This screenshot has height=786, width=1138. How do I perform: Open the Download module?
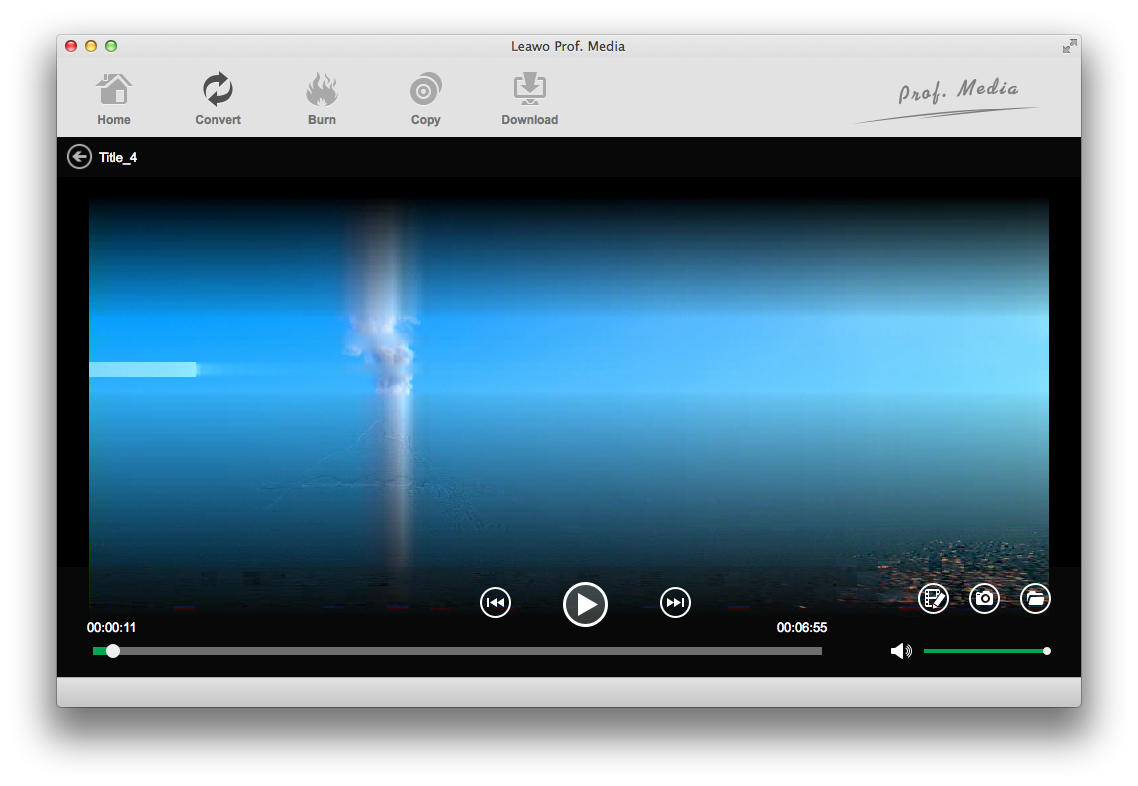coord(530,99)
